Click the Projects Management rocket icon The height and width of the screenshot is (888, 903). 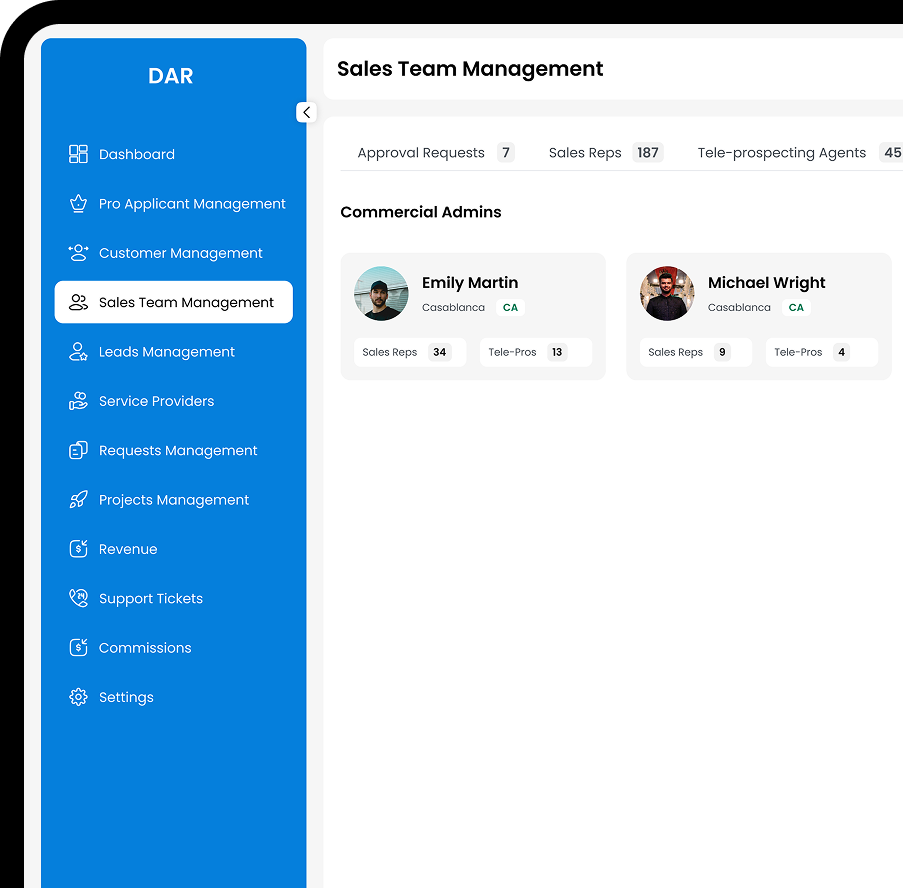click(78, 500)
